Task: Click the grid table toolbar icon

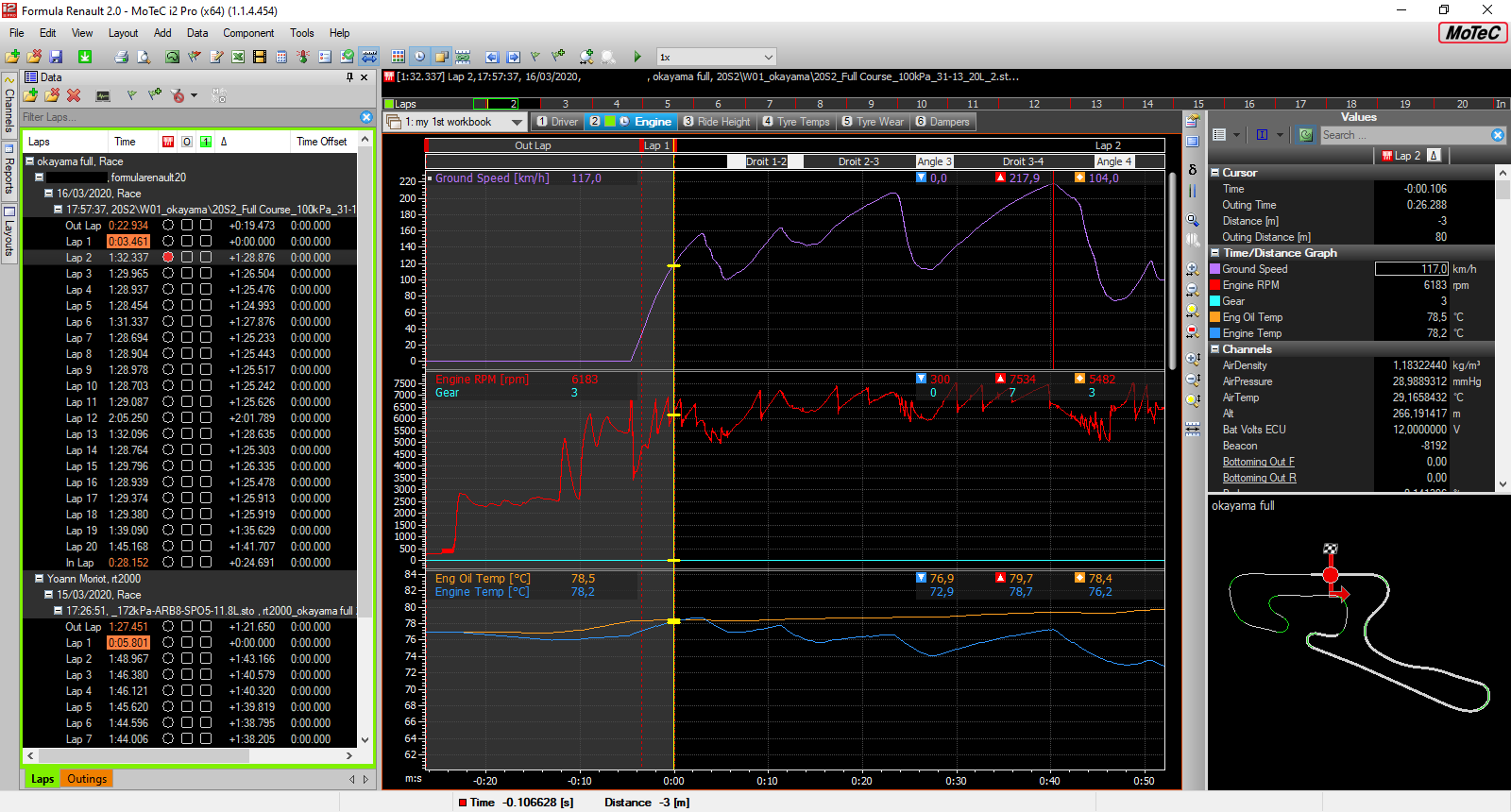Action: coord(399,57)
